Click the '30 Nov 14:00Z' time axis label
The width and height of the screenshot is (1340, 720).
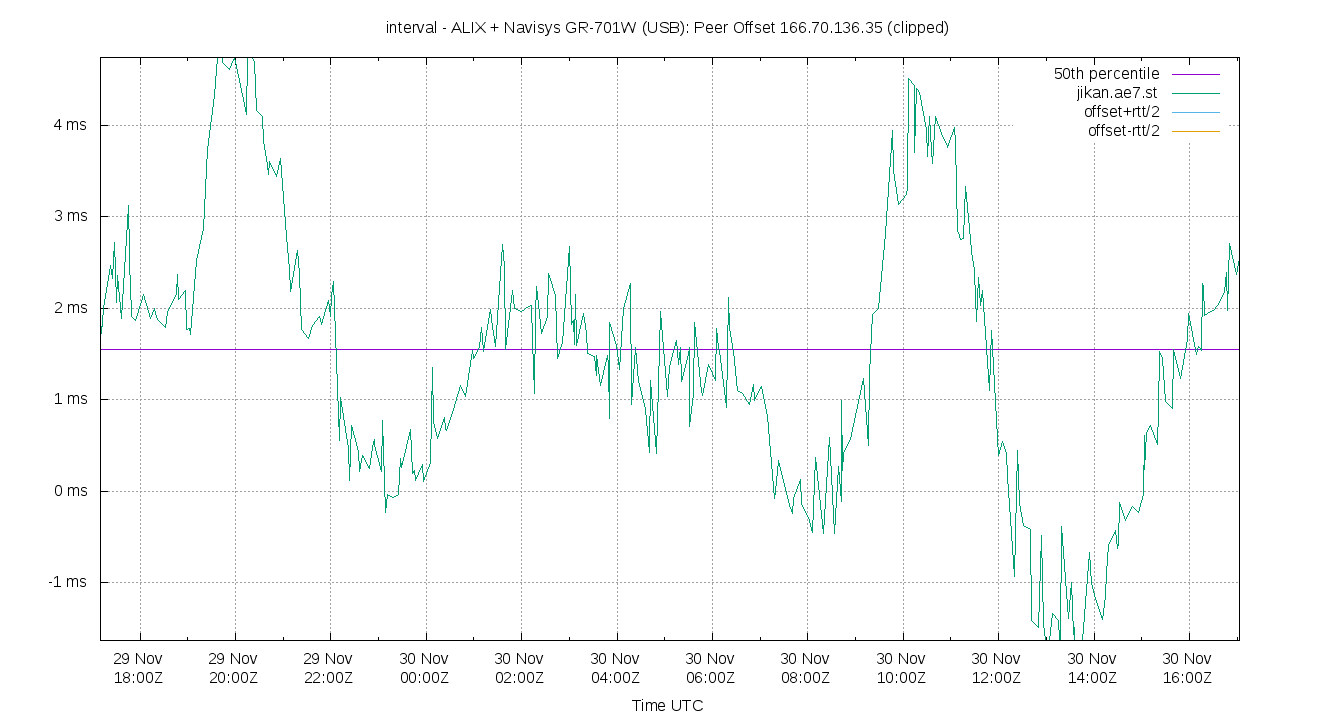point(1093,668)
